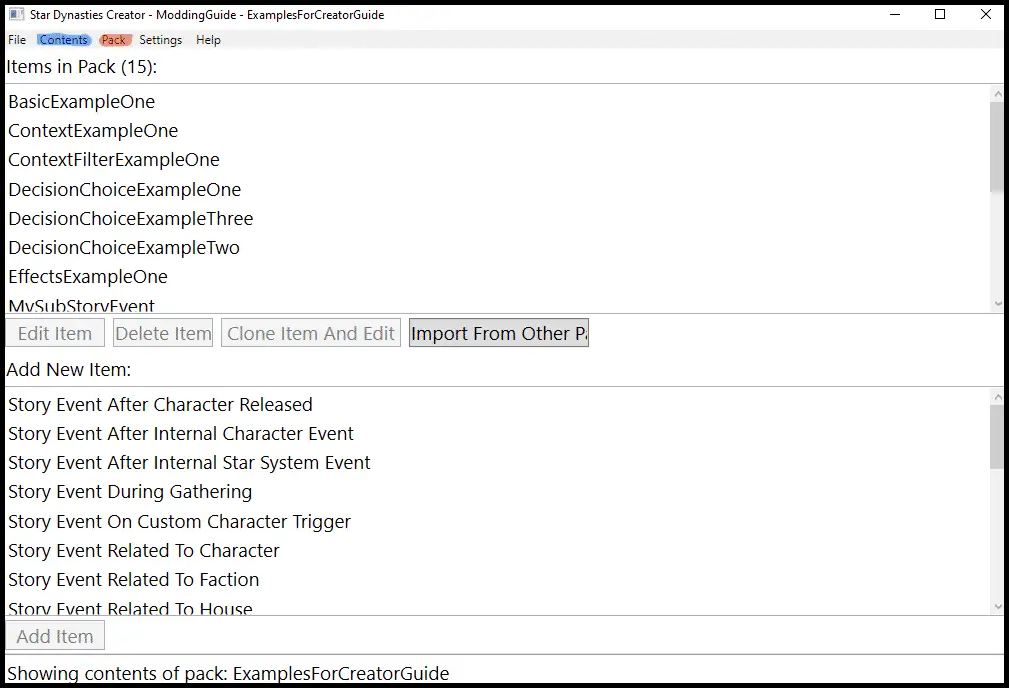Choose Story Event After Internal Character Event
The width and height of the screenshot is (1009, 688).
tap(497, 433)
